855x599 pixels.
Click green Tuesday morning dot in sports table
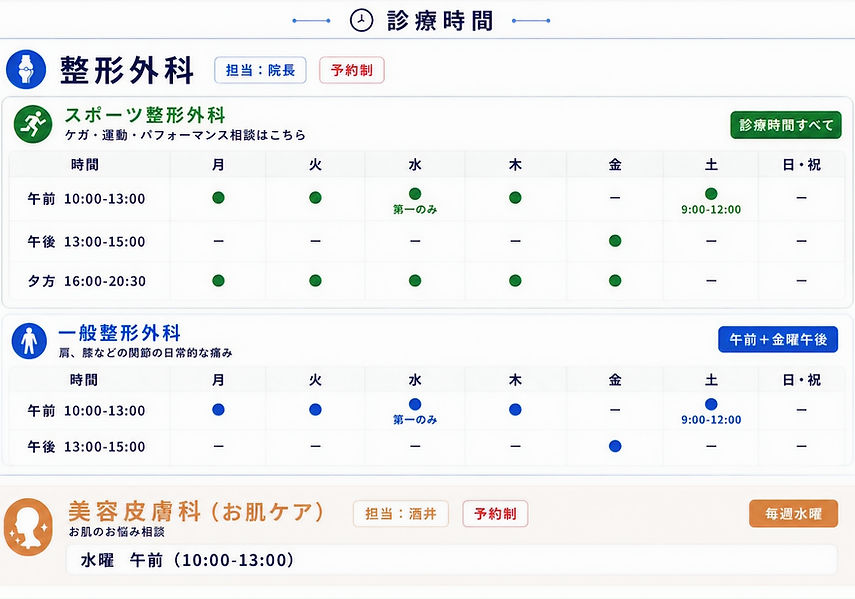coord(315,198)
